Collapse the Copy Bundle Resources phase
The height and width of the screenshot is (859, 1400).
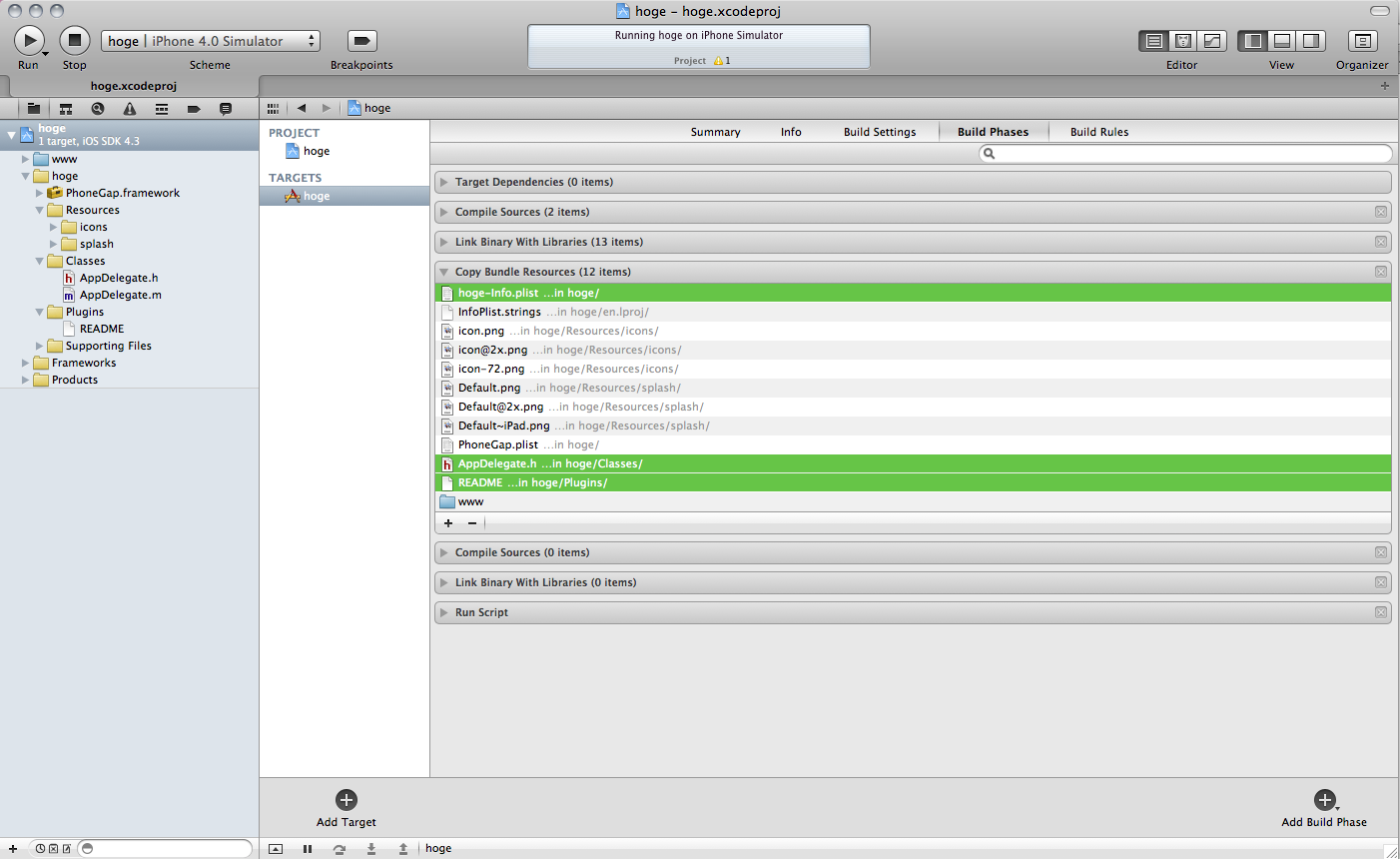click(x=444, y=273)
